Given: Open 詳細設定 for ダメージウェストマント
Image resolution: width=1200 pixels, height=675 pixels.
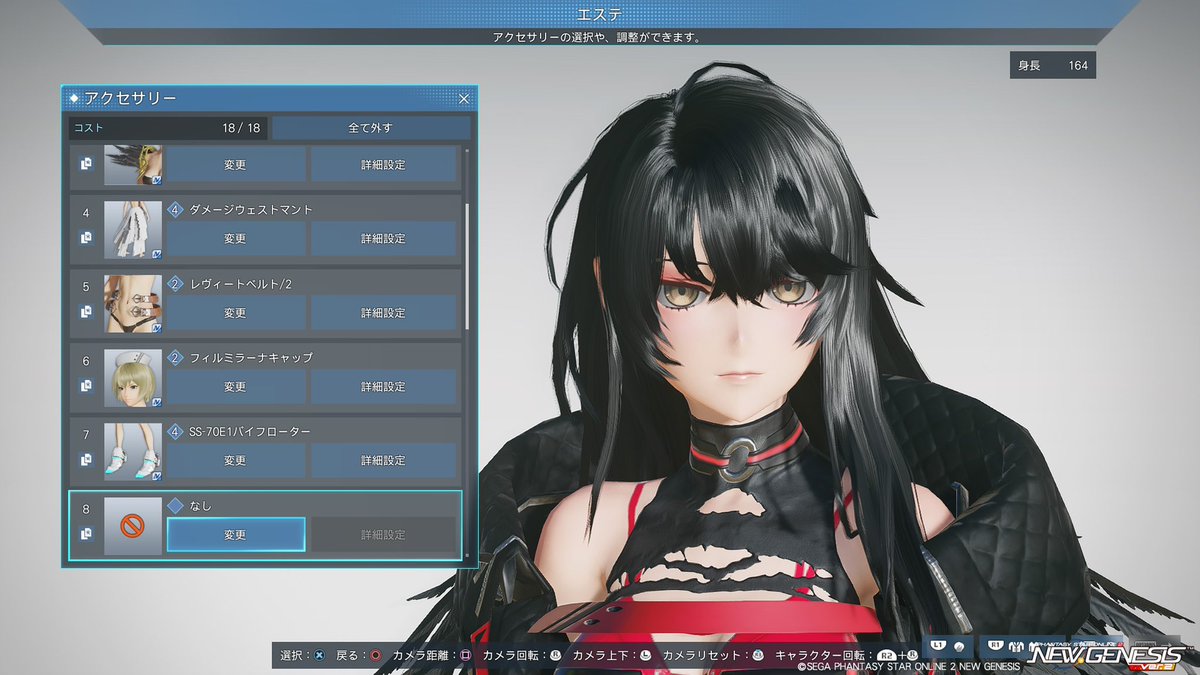Looking at the screenshot, I should (383, 239).
